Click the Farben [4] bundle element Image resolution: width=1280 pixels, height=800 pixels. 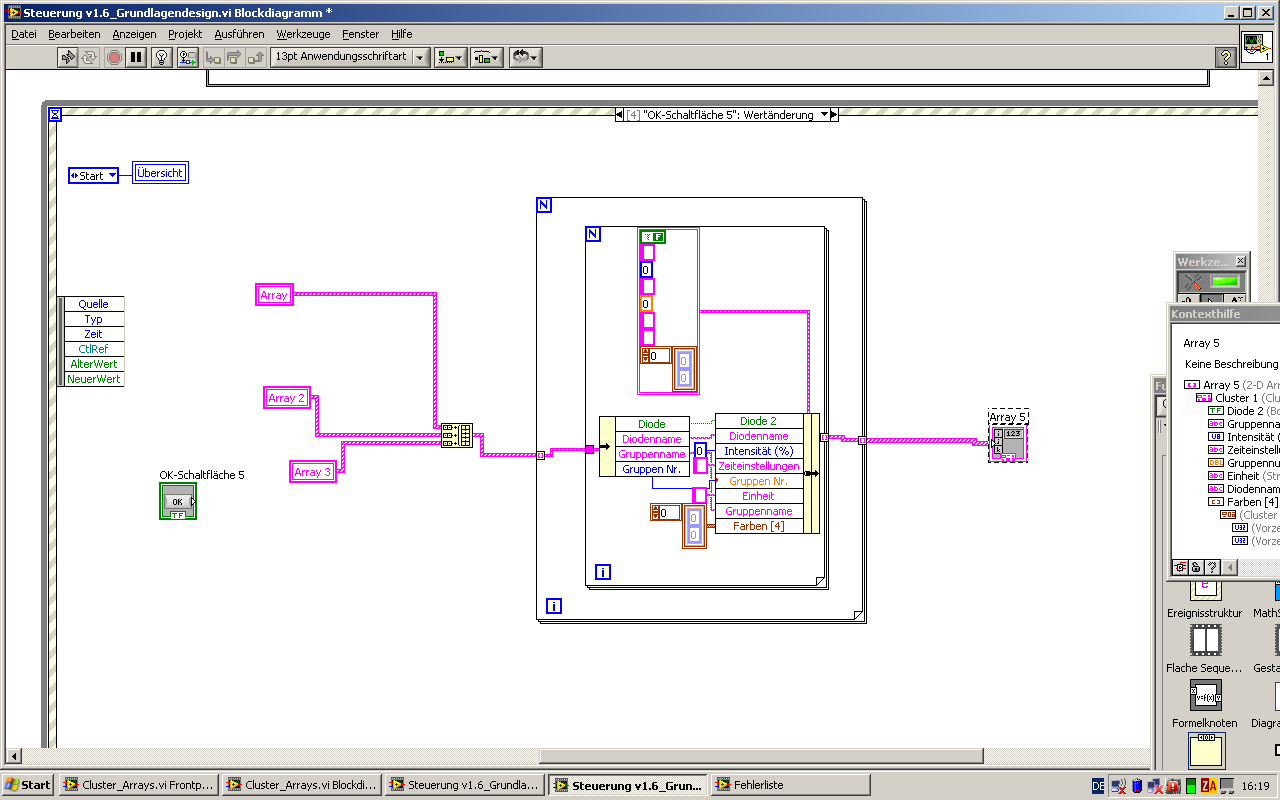[x=759, y=526]
